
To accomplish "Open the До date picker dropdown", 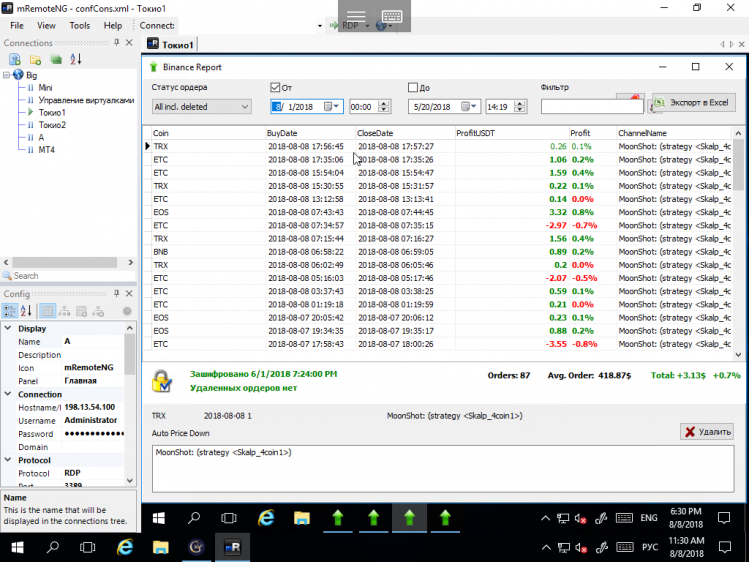I will tap(469, 106).
